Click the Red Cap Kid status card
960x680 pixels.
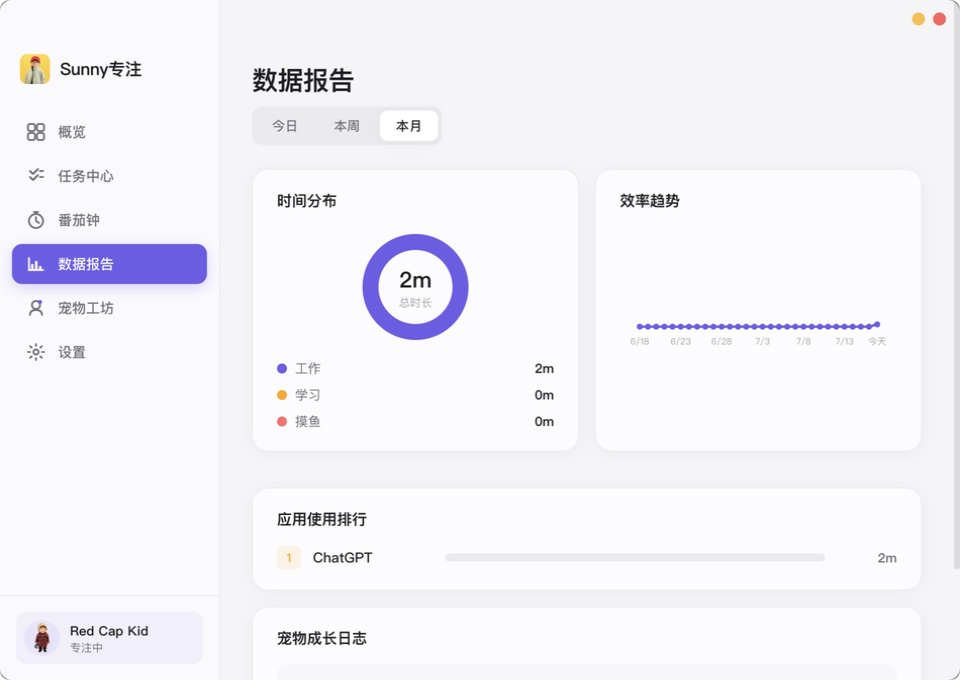tap(110, 638)
